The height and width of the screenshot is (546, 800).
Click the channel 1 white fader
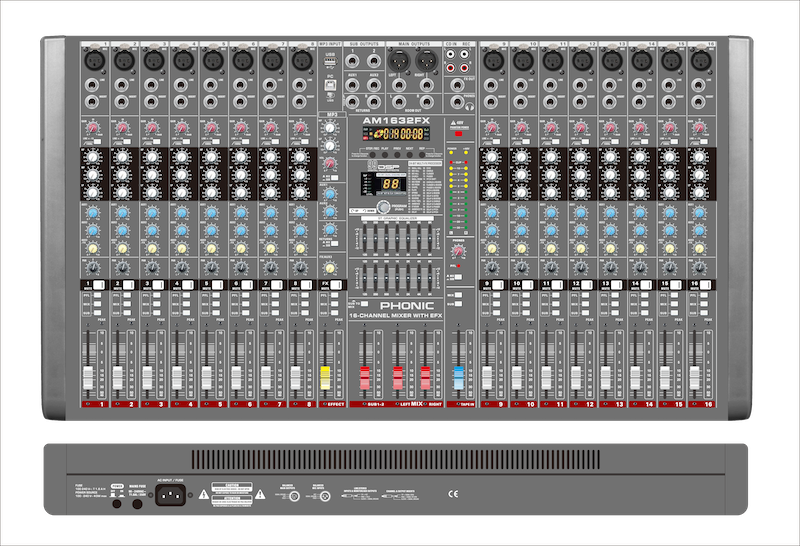click(x=88, y=378)
